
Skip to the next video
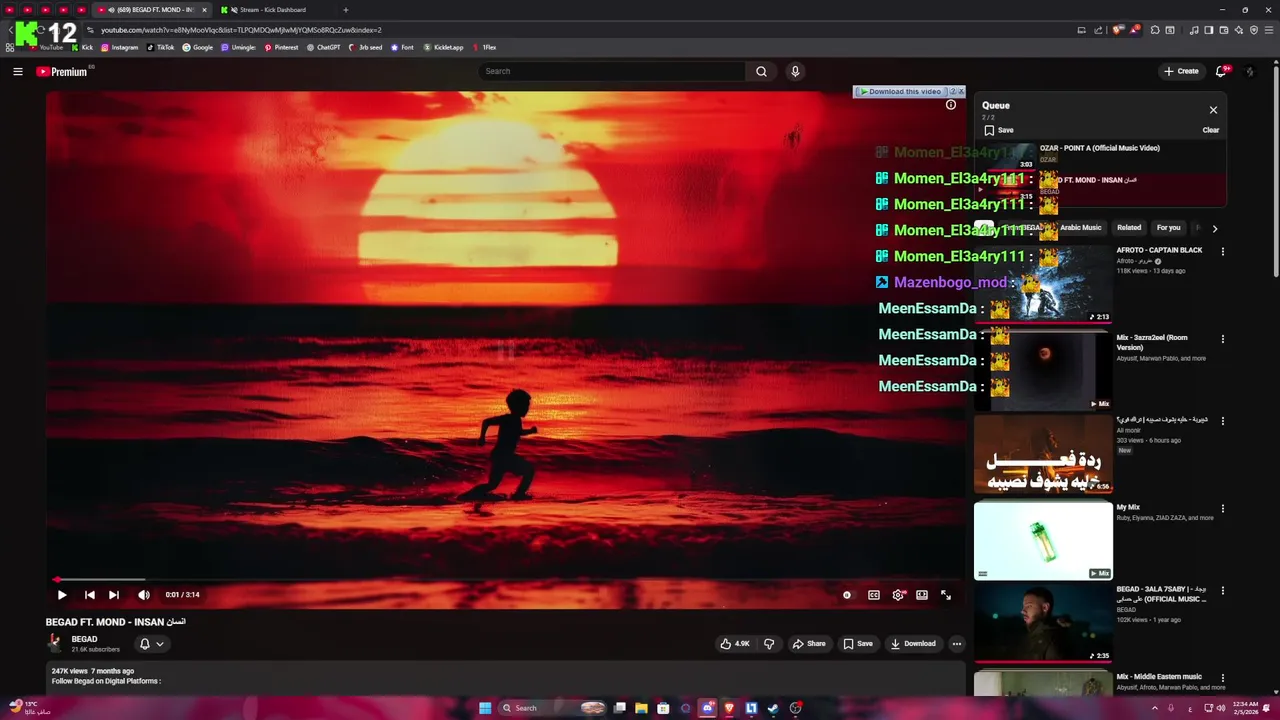coord(114,595)
